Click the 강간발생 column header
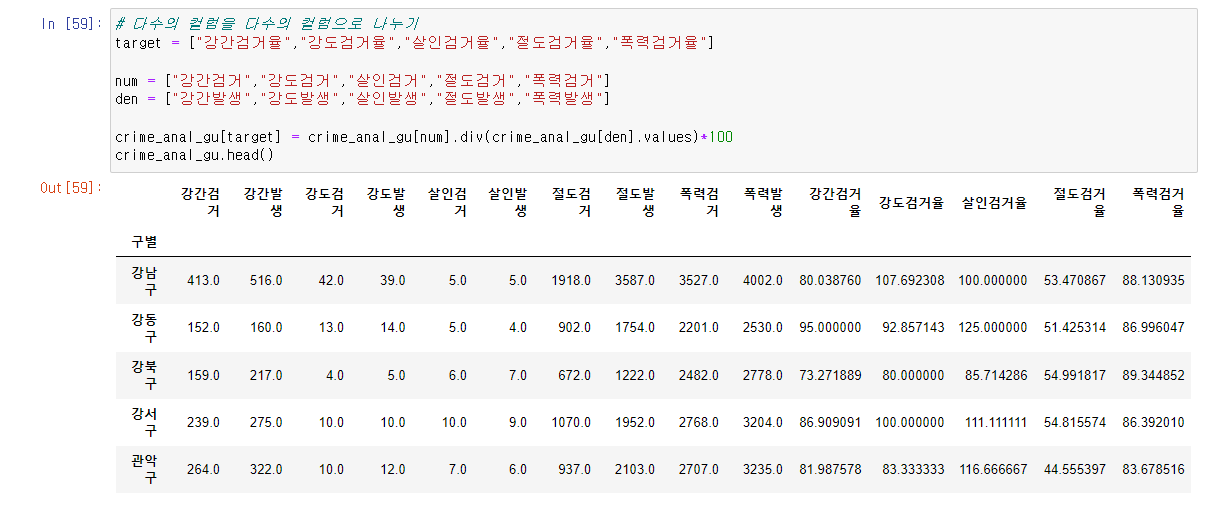Viewport: 1213px width, 507px height. tap(264, 203)
